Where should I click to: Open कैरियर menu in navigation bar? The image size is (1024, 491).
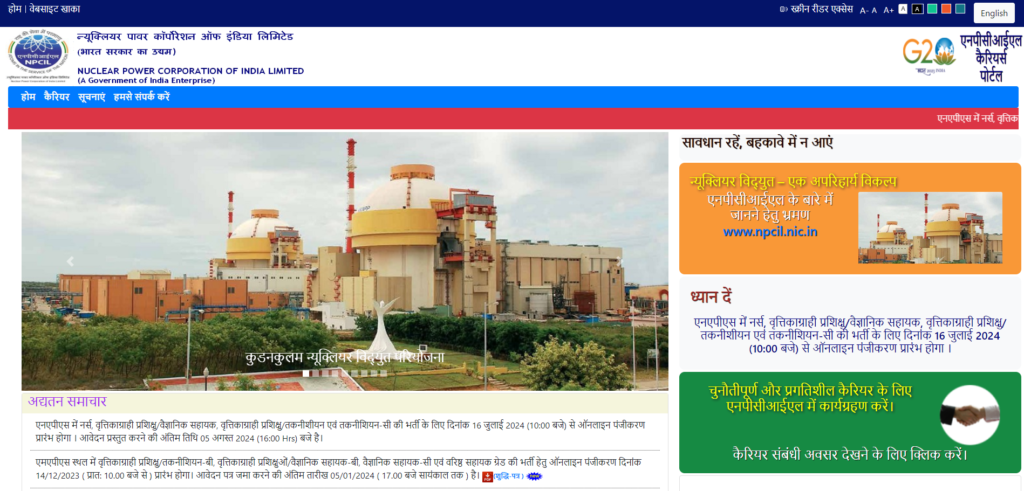click(x=57, y=97)
